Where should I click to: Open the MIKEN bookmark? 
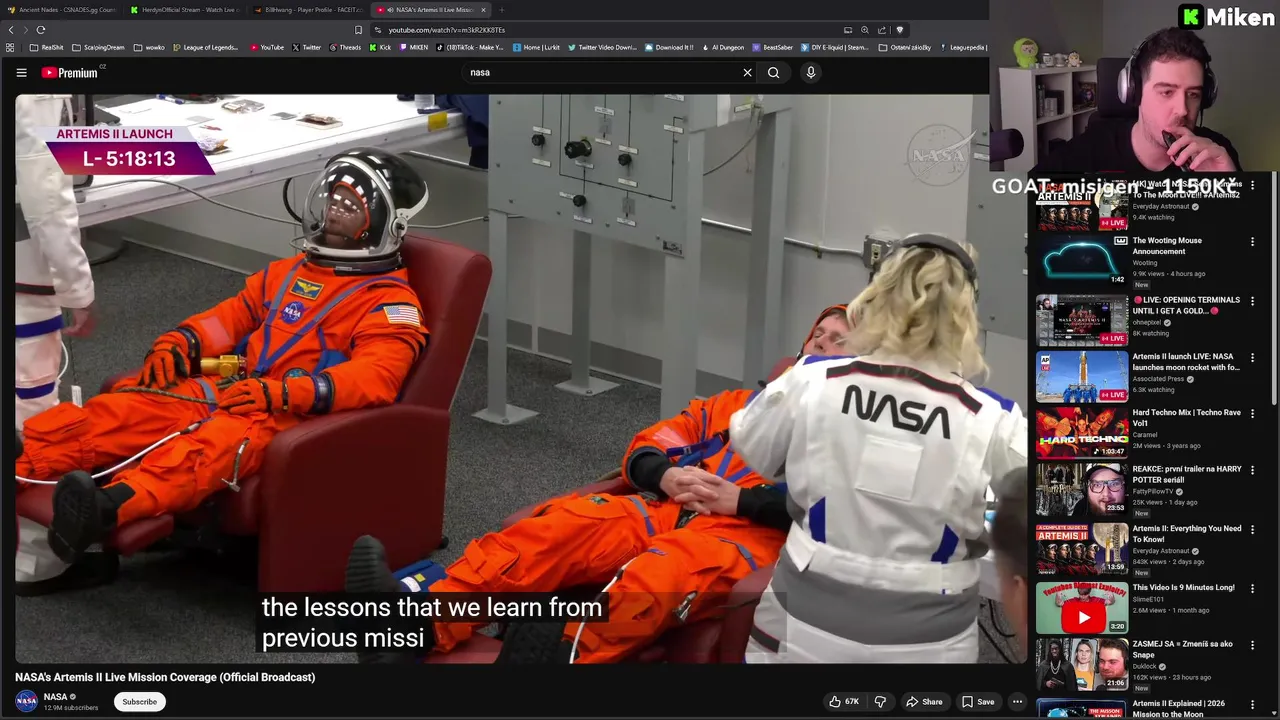(x=413, y=47)
